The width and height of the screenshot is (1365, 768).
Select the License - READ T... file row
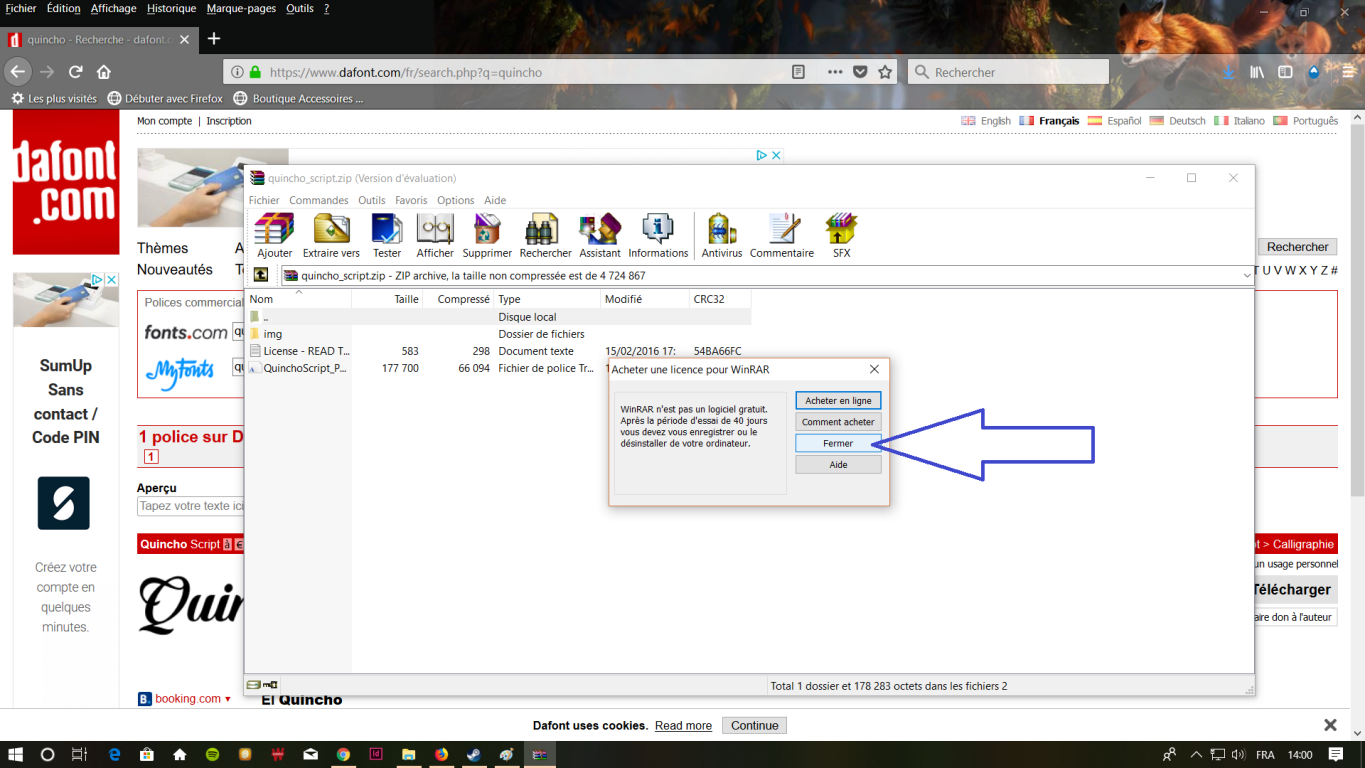[500, 351]
